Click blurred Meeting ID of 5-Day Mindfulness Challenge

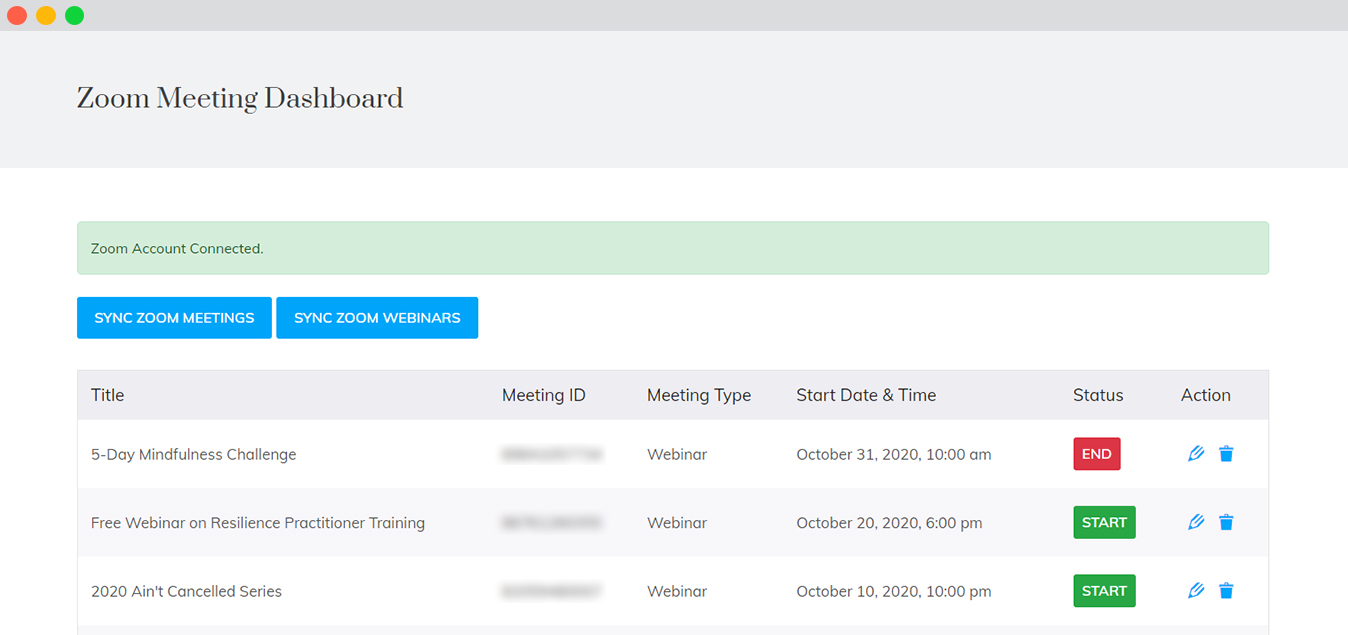coord(552,454)
